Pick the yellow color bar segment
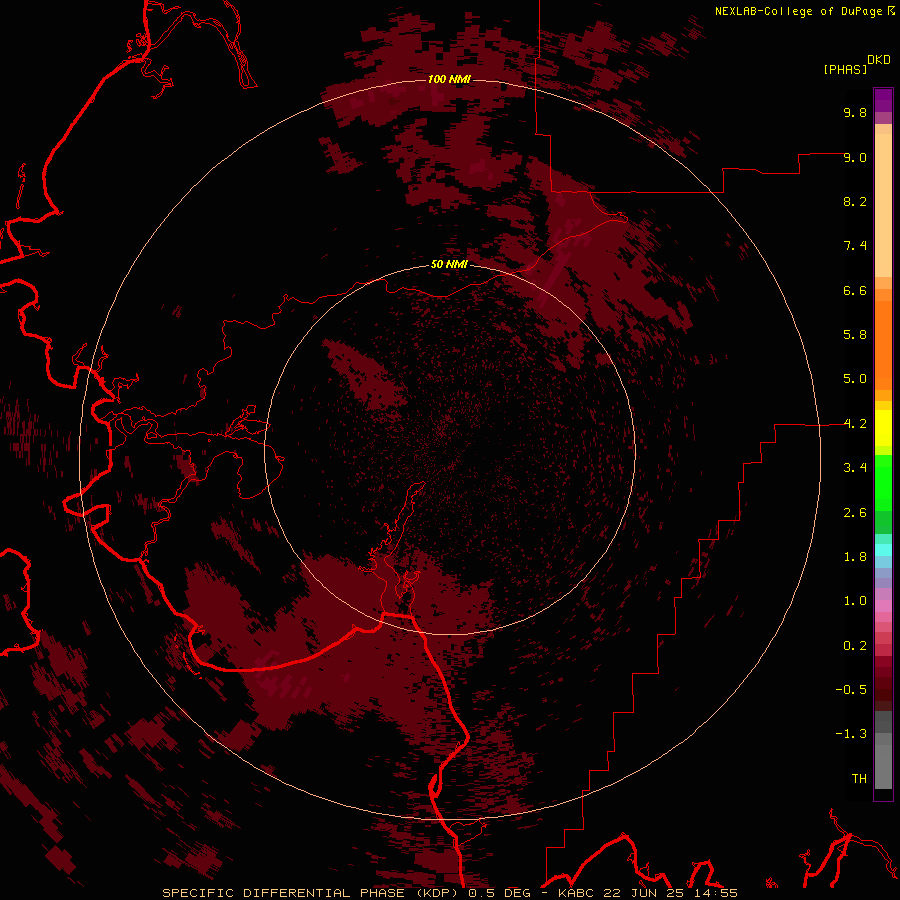 pyautogui.click(x=883, y=428)
